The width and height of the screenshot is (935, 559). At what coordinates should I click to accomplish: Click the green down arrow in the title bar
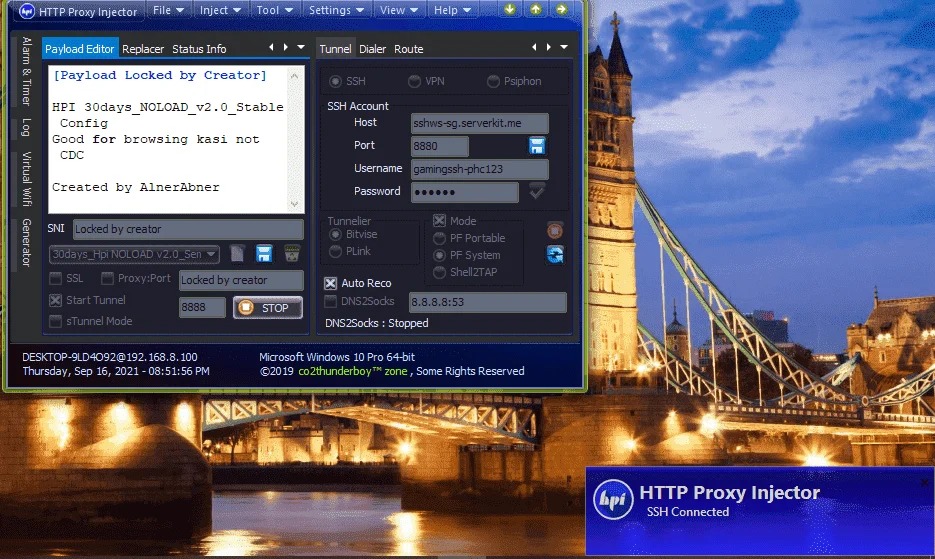tap(509, 10)
